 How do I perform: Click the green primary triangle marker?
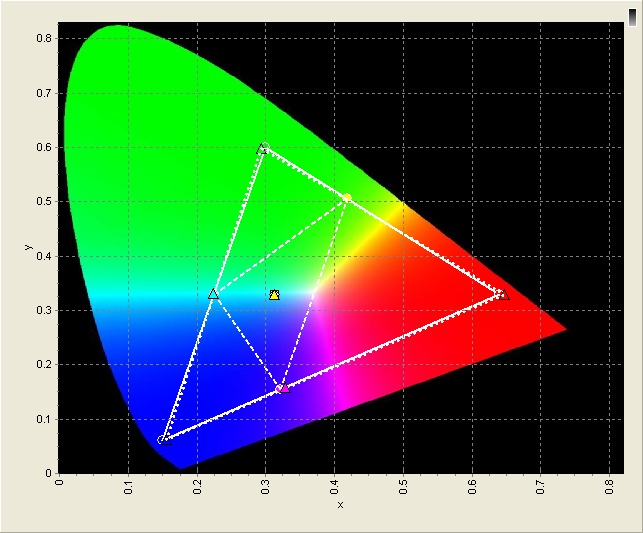pyautogui.click(x=263, y=148)
